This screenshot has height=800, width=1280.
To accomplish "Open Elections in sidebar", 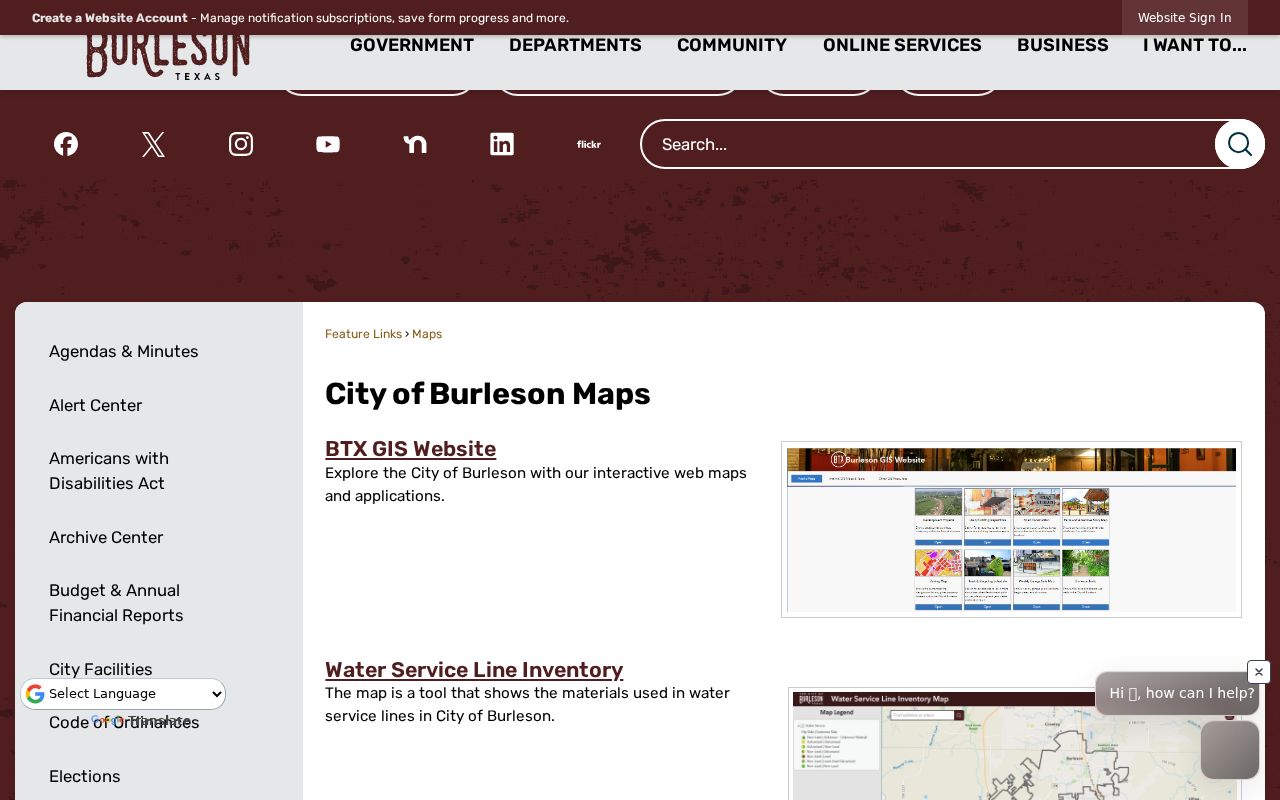I will pyautogui.click(x=85, y=776).
